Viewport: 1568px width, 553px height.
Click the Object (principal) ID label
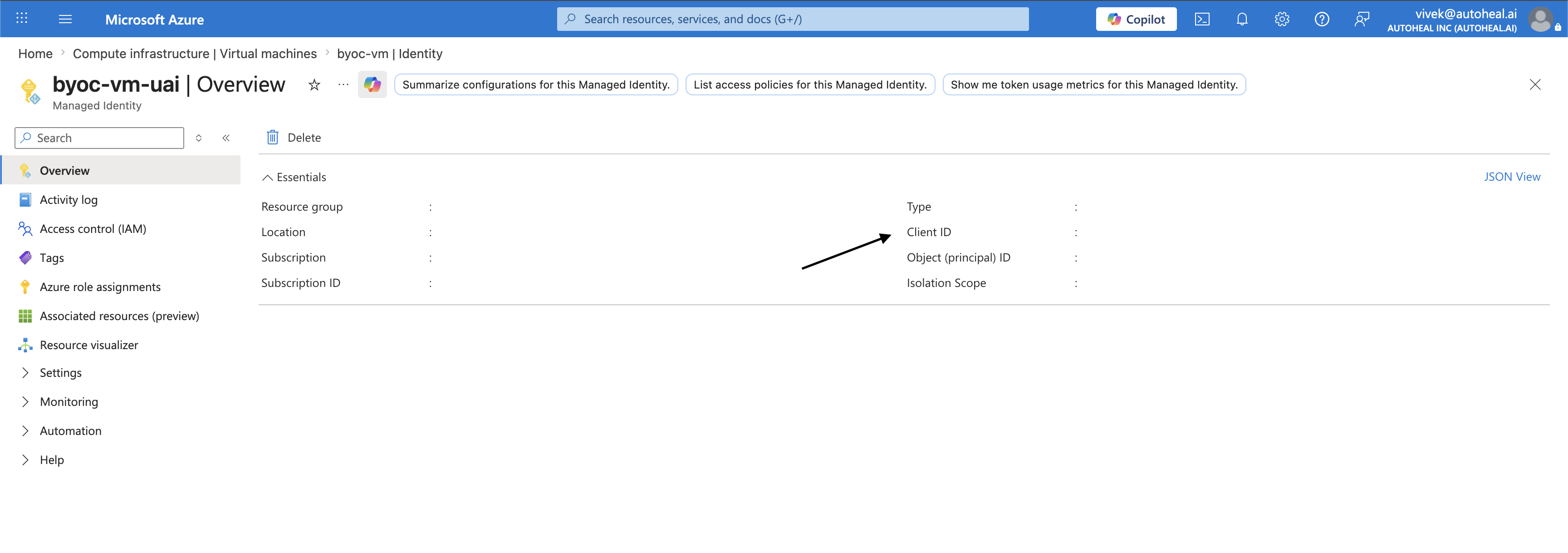[958, 257]
